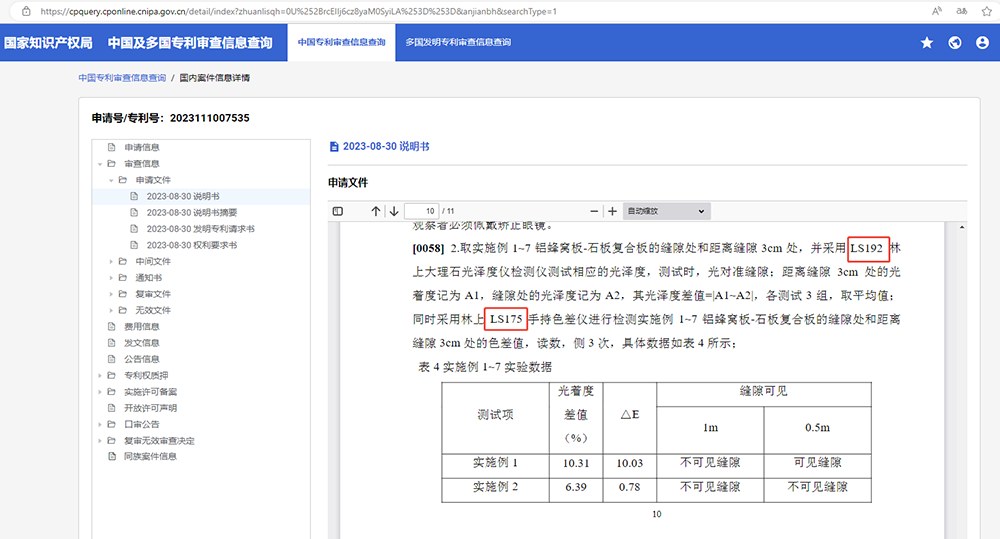
Task: Click the lock icon in the address bar
Action: (x=26, y=11)
